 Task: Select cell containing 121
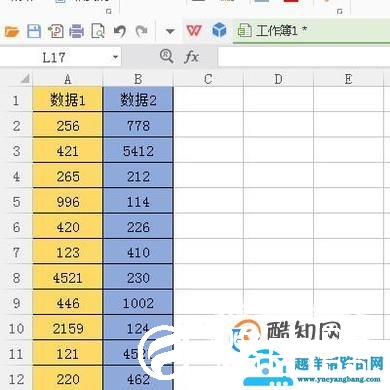[x=68, y=353]
